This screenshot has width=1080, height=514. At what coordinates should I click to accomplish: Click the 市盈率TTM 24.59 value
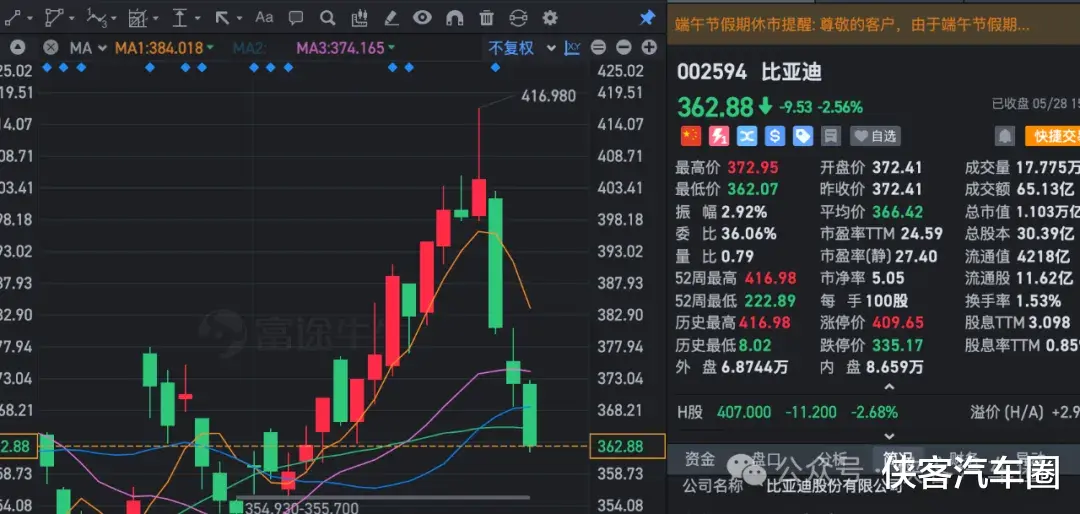(920, 234)
